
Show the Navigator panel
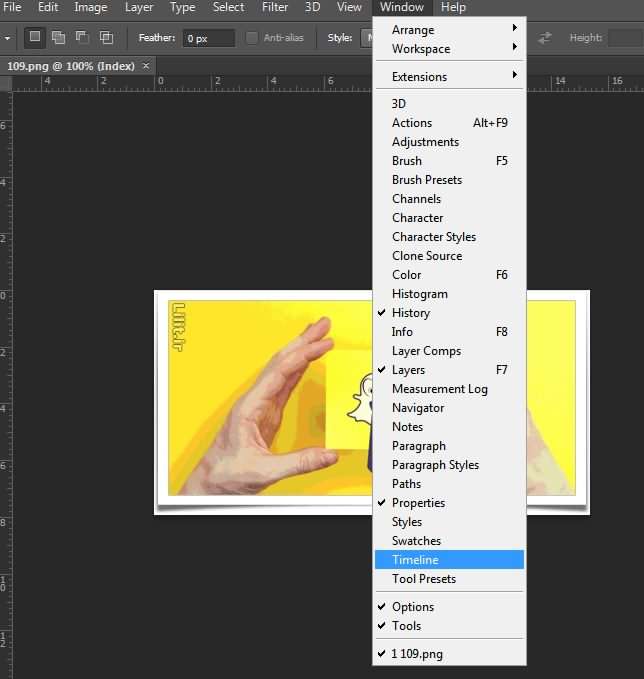pos(450,408)
